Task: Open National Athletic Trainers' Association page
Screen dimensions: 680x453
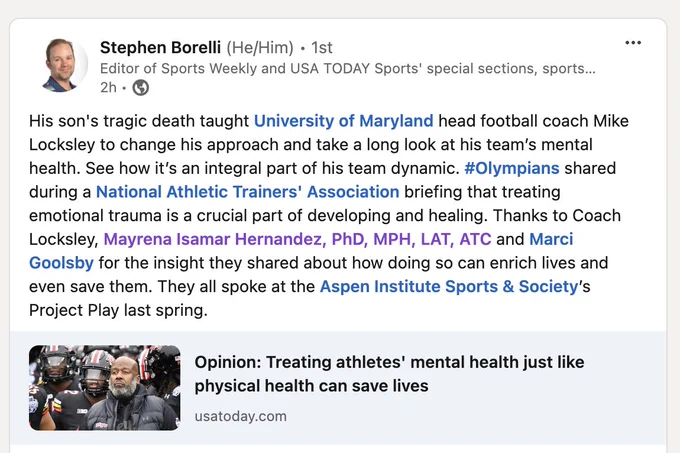Action: 248,192
